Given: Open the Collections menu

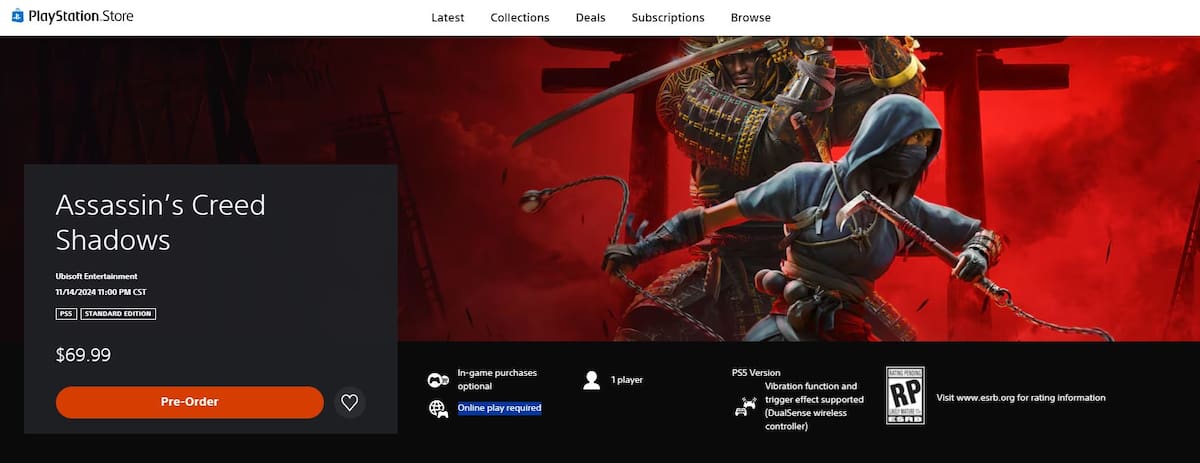Looking at the screenshot, I should tap(520, 18).
